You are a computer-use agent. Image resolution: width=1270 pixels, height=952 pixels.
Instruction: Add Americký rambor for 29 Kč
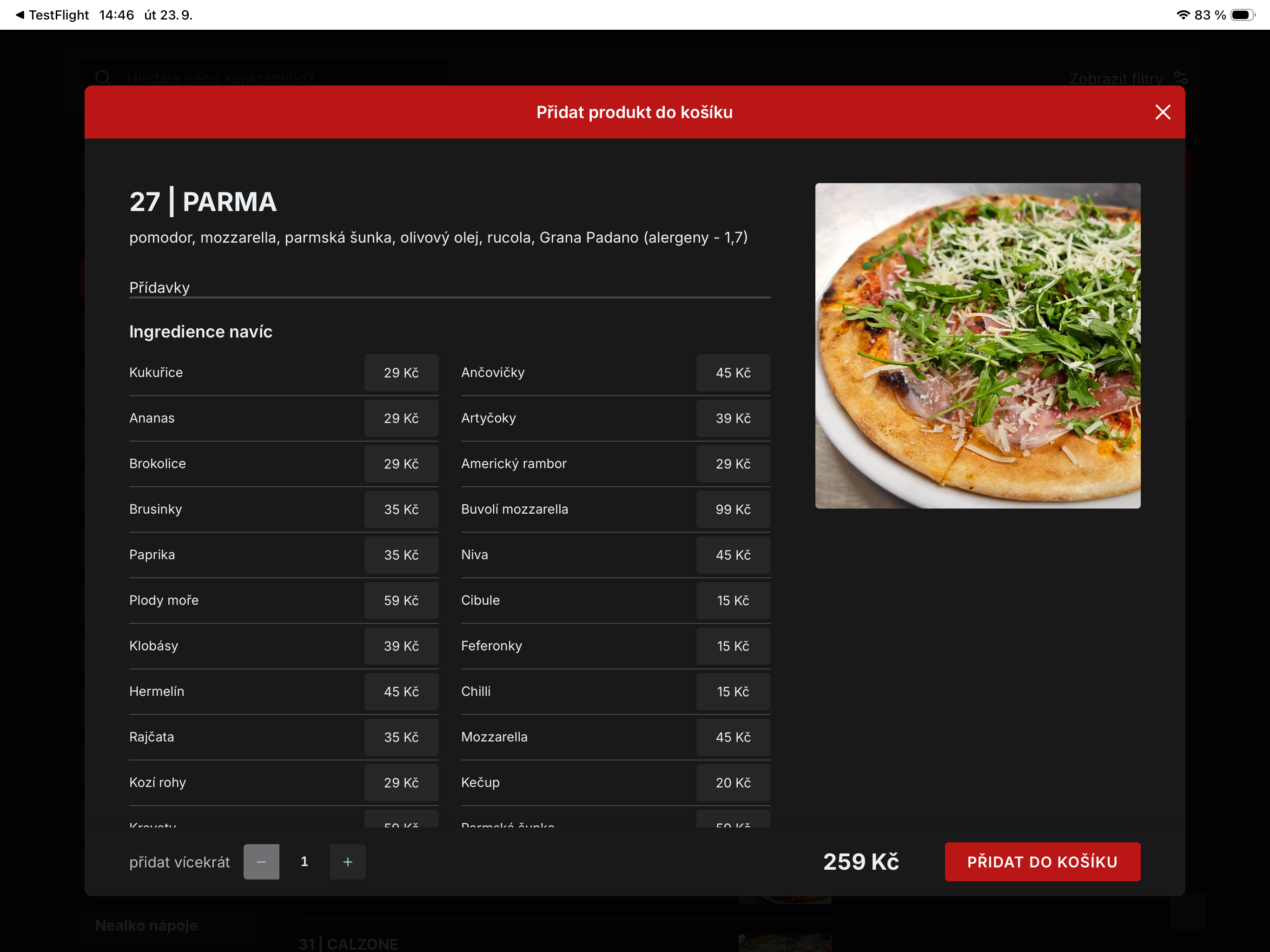[733, 463]
